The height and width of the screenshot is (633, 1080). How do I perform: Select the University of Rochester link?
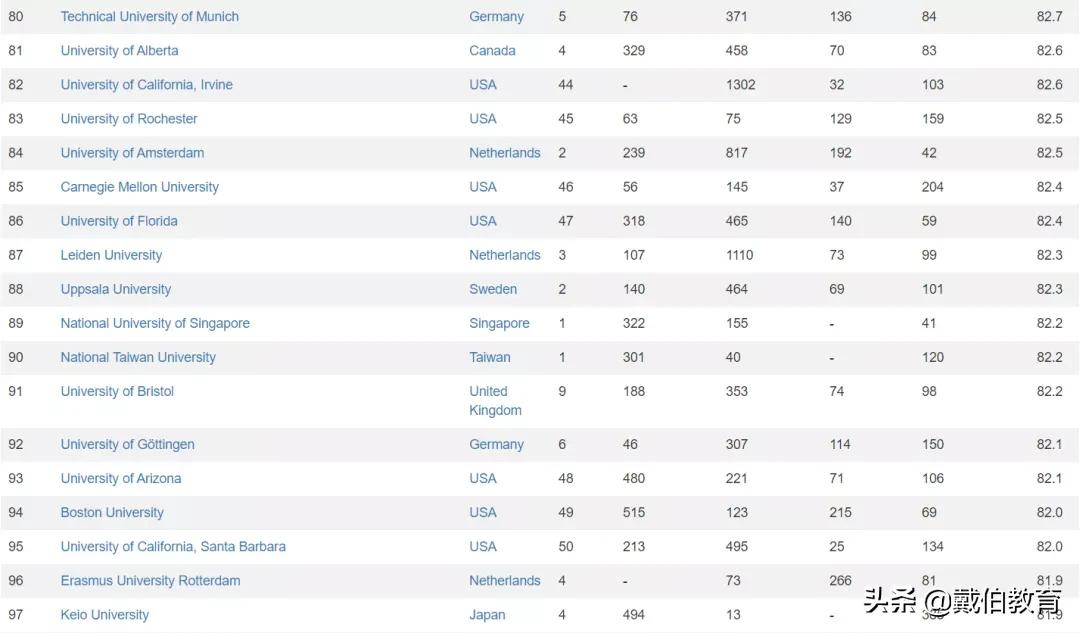click(x=129, y=119)
